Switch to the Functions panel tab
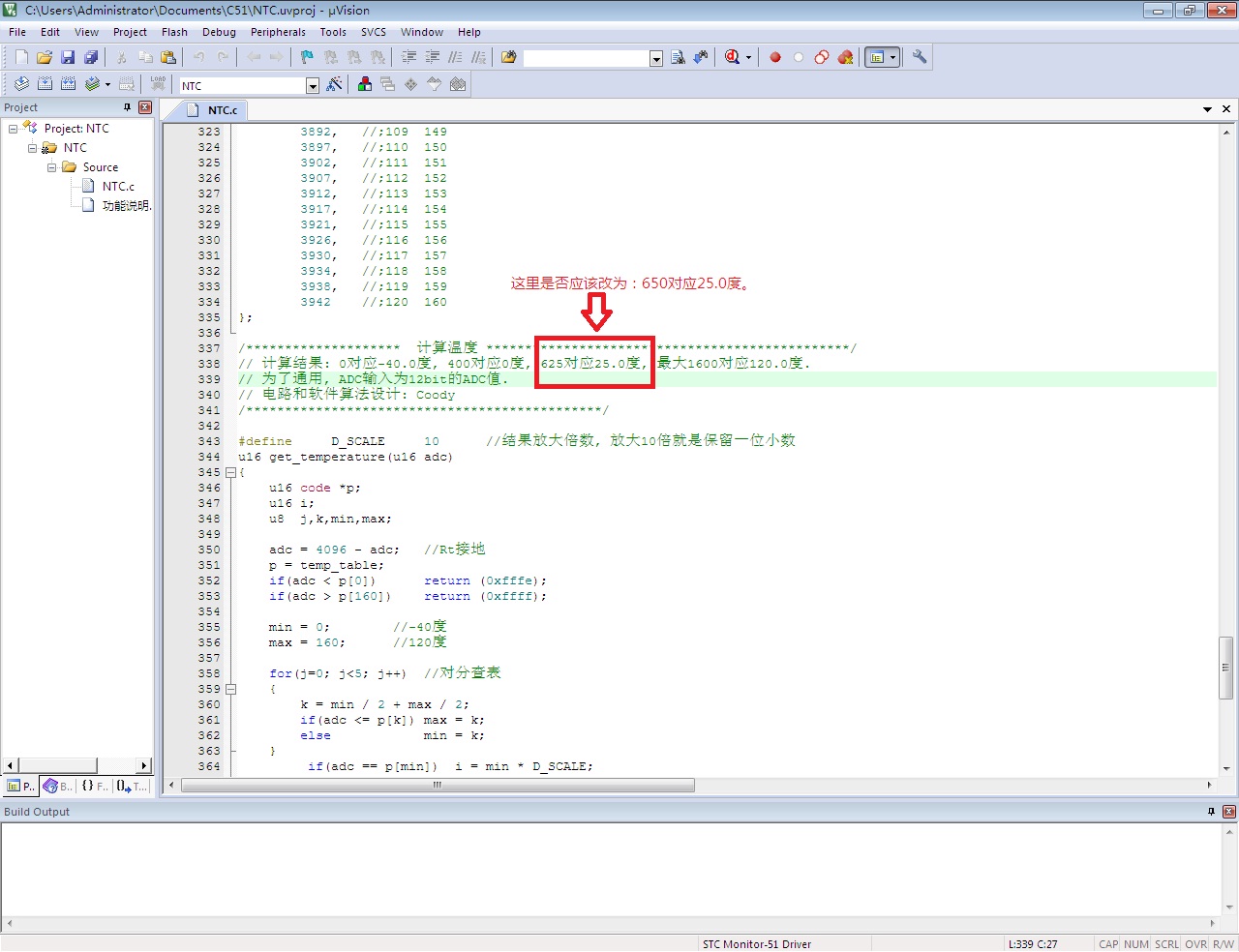Image resolution: width=1239 pixels, height=952 pixels. [95, 786]
